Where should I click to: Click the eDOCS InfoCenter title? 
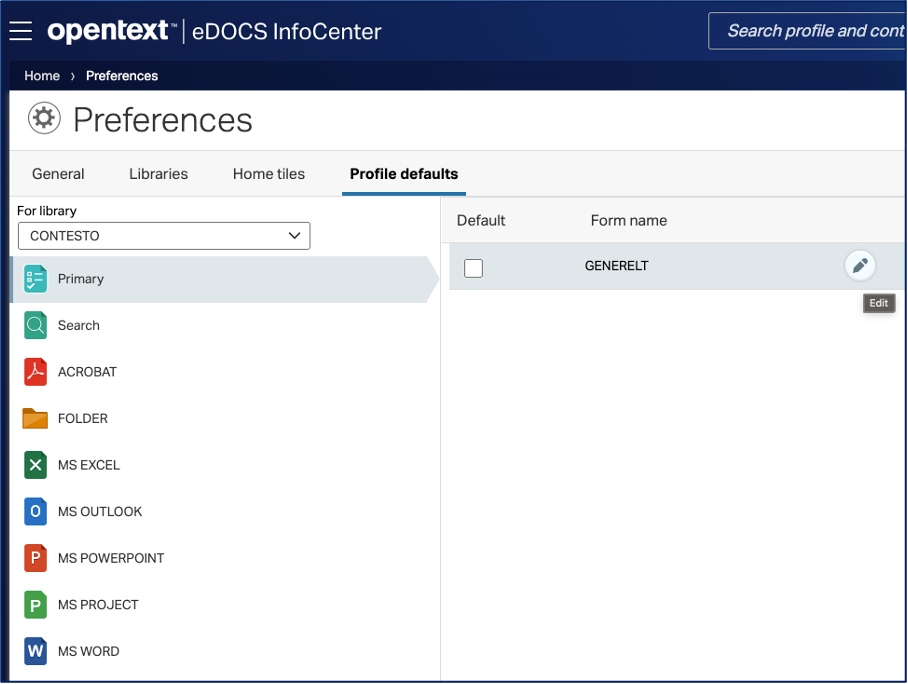[287, 31]
